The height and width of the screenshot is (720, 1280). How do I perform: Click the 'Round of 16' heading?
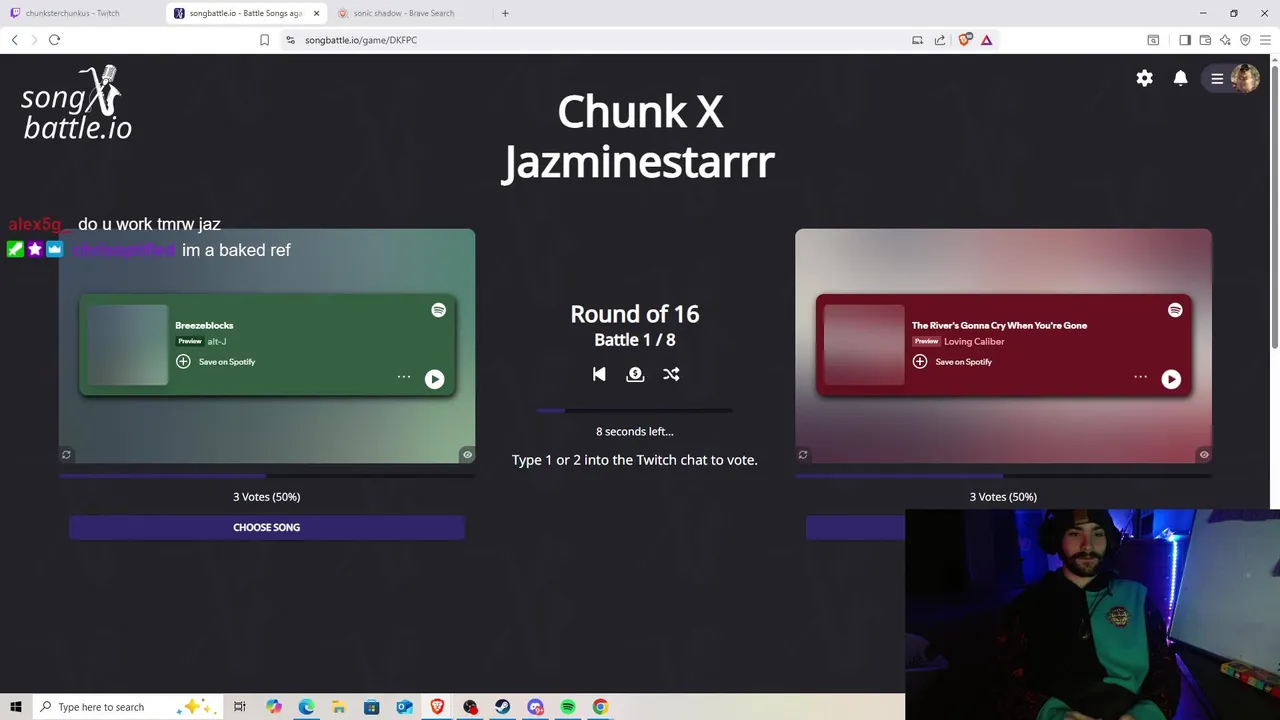[635, 314]
